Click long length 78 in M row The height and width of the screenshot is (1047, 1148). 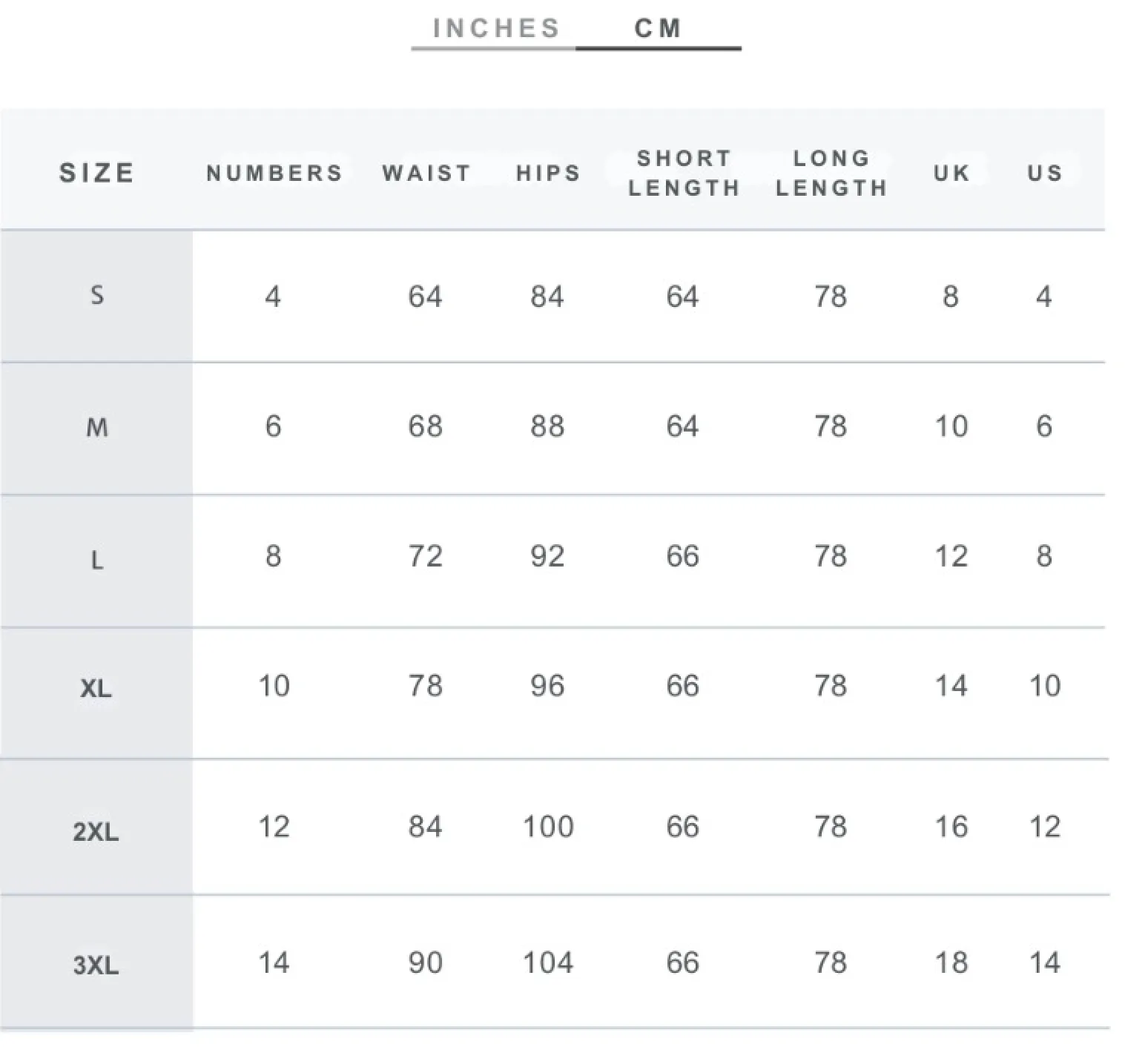pyautogui.click(x=831, y=426)
